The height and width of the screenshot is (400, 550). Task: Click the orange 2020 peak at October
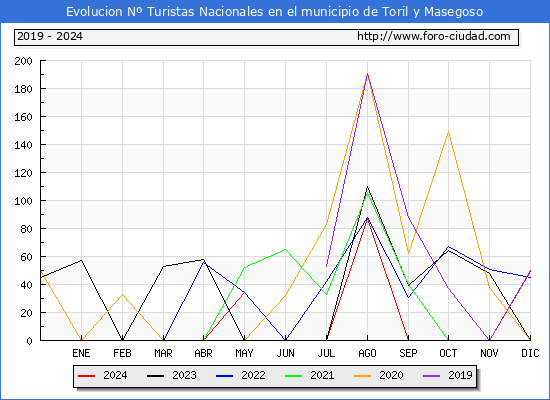(449, 132)
